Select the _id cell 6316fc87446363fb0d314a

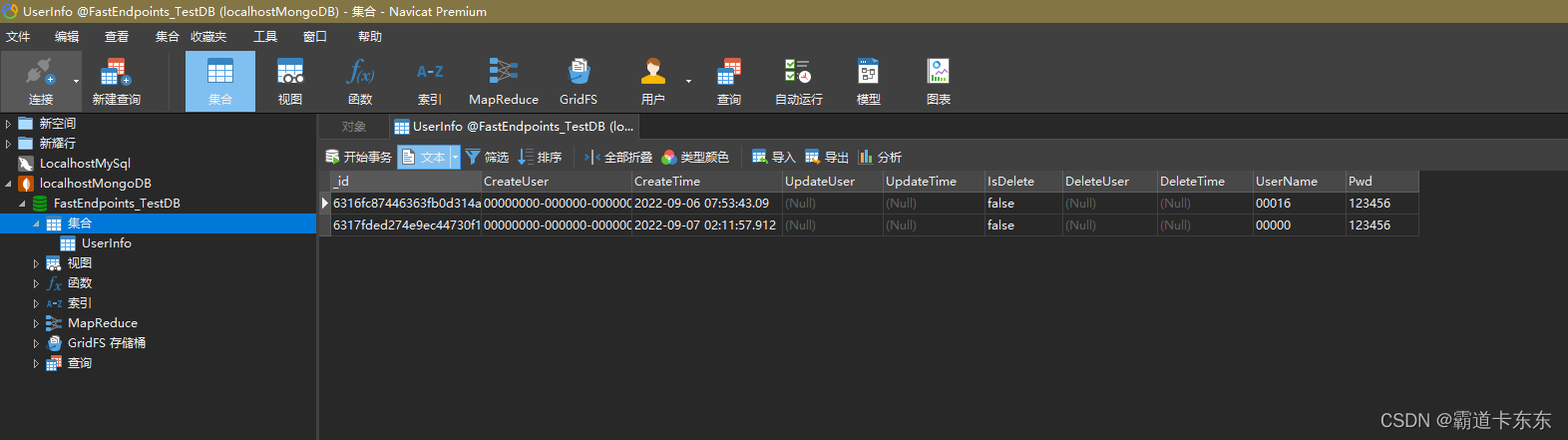click(x=406, y=204)
